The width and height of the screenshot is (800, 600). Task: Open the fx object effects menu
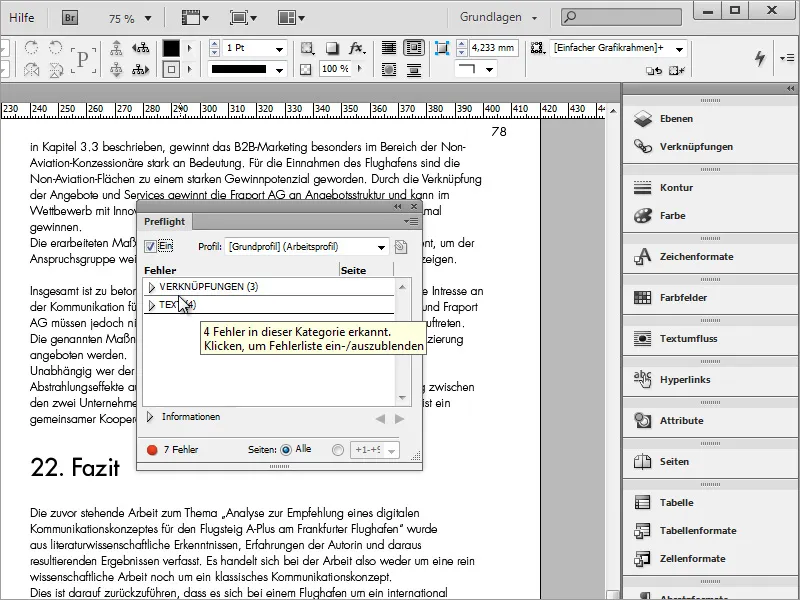[x=357, y=48]
